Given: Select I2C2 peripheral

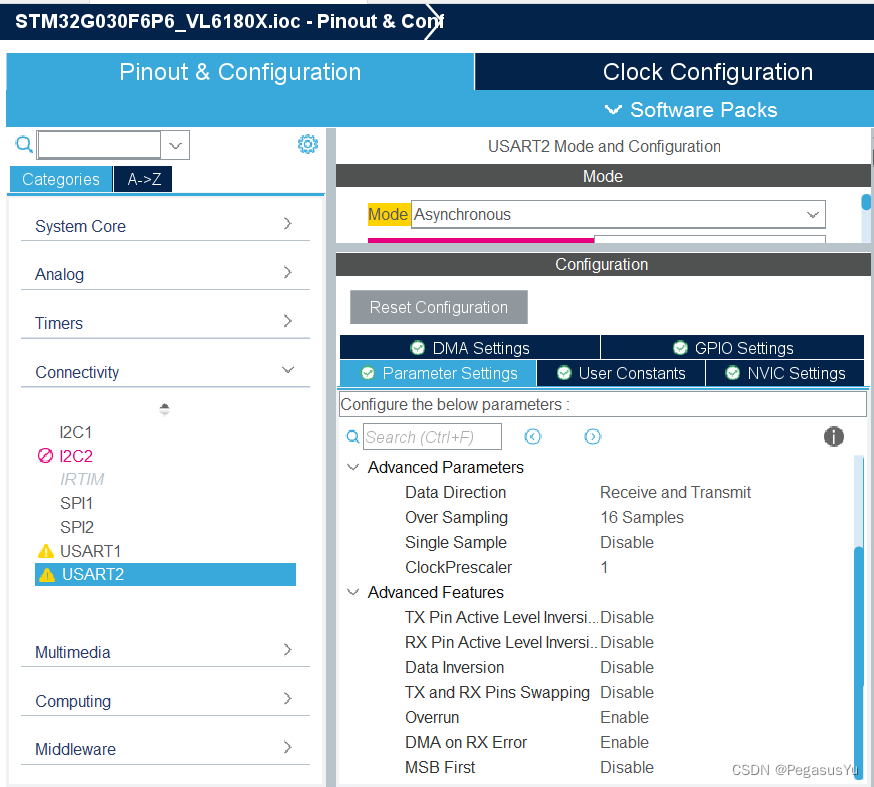Looking at the screenshot, I should (76, 456).
